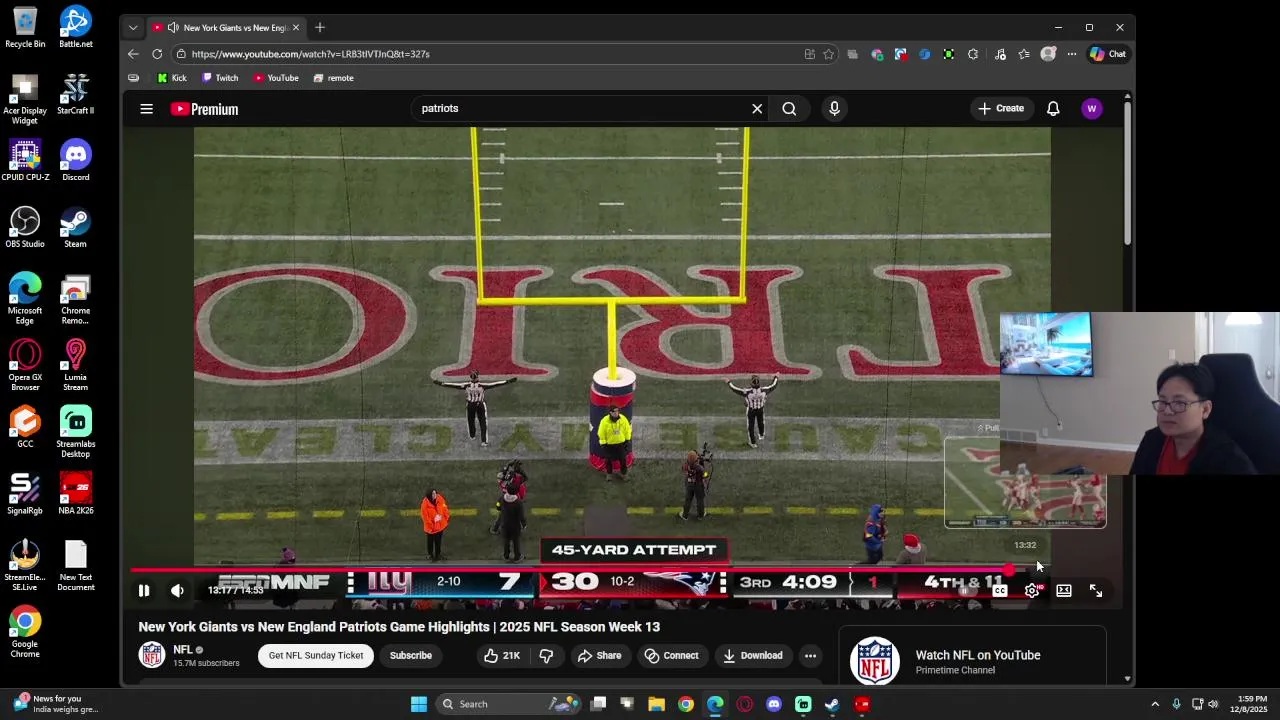
Task: Run search with the magnifier button
Action: [789, 108]
